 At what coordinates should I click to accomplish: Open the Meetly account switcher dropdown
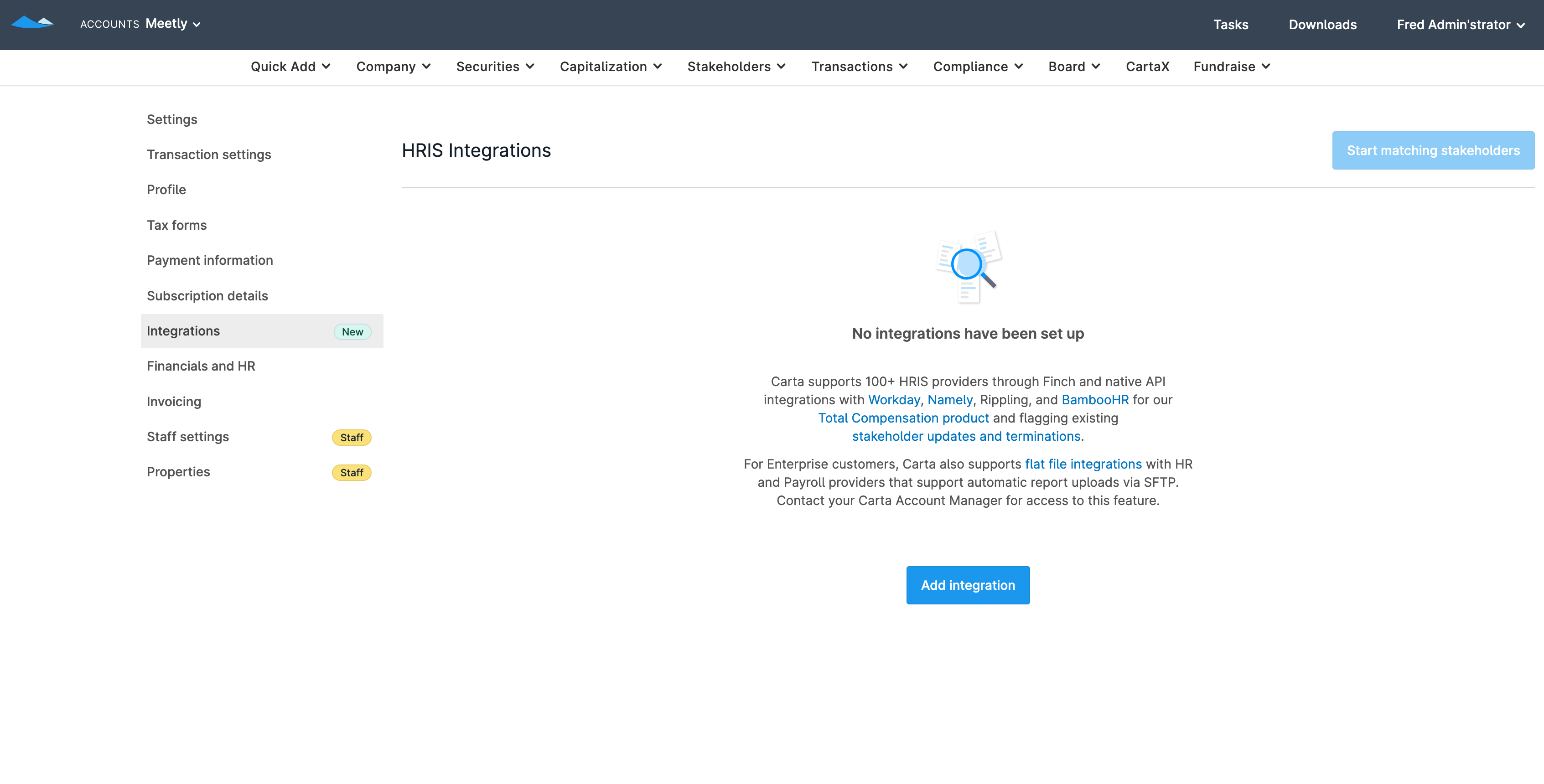pos(173,24)
